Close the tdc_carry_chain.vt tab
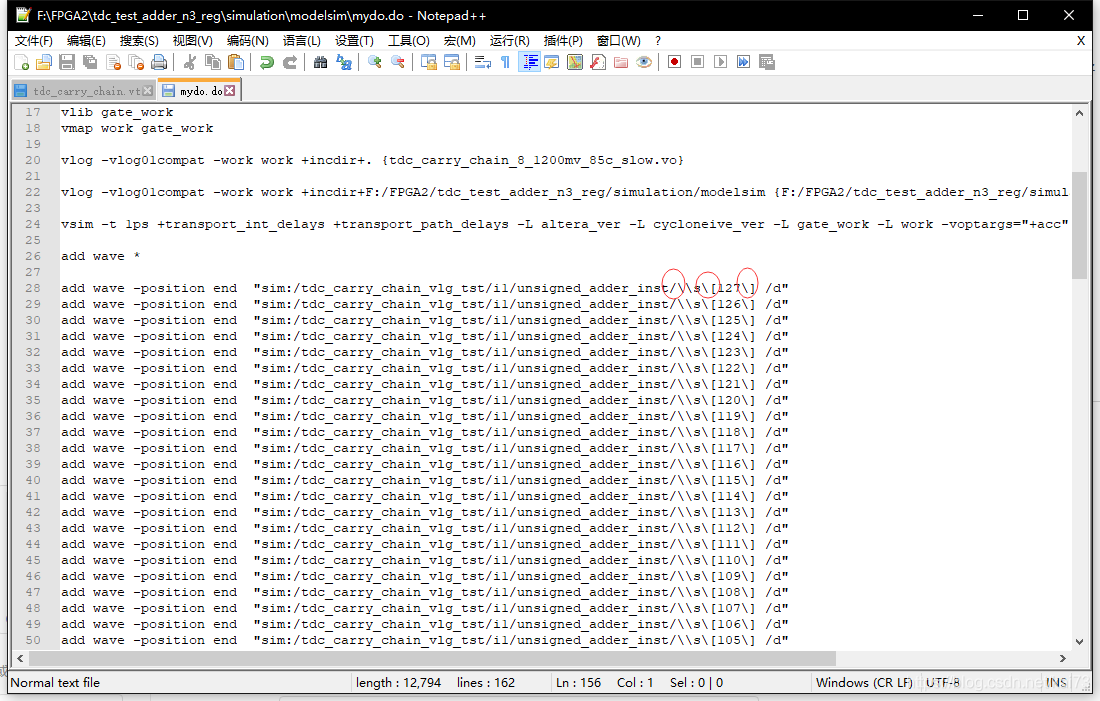The image size is (1100, 701). pos(148,91)
